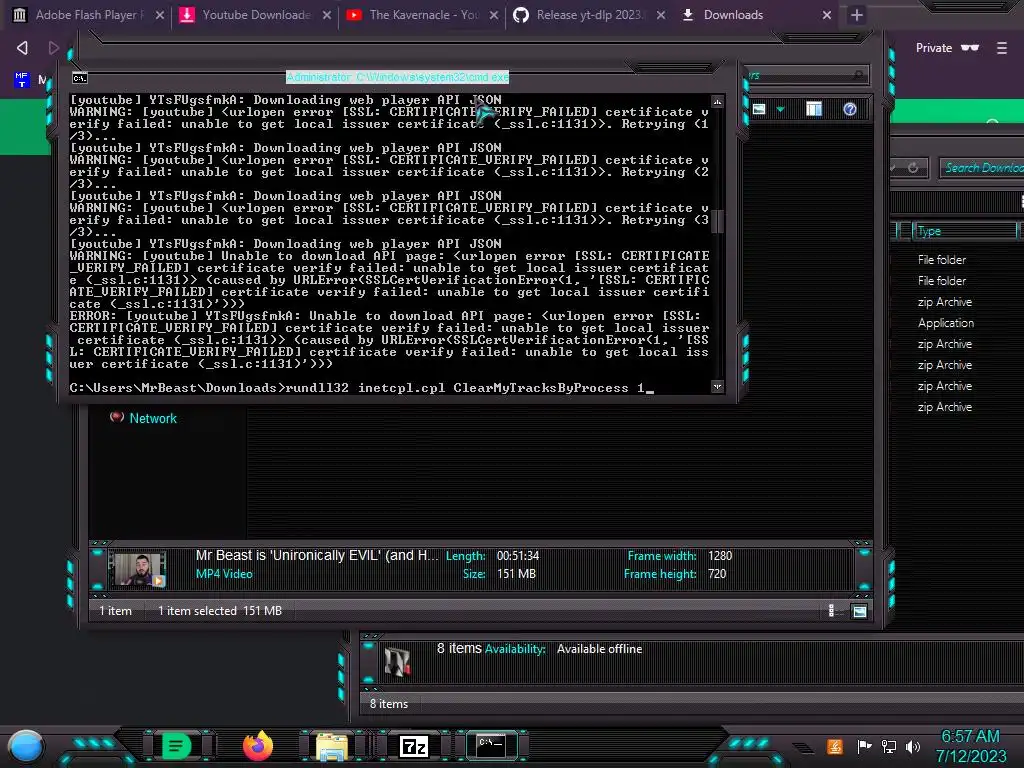Screen dimensions: 1024x768
Task: Close The Kavernacle tab
Action: pos(494,15)
